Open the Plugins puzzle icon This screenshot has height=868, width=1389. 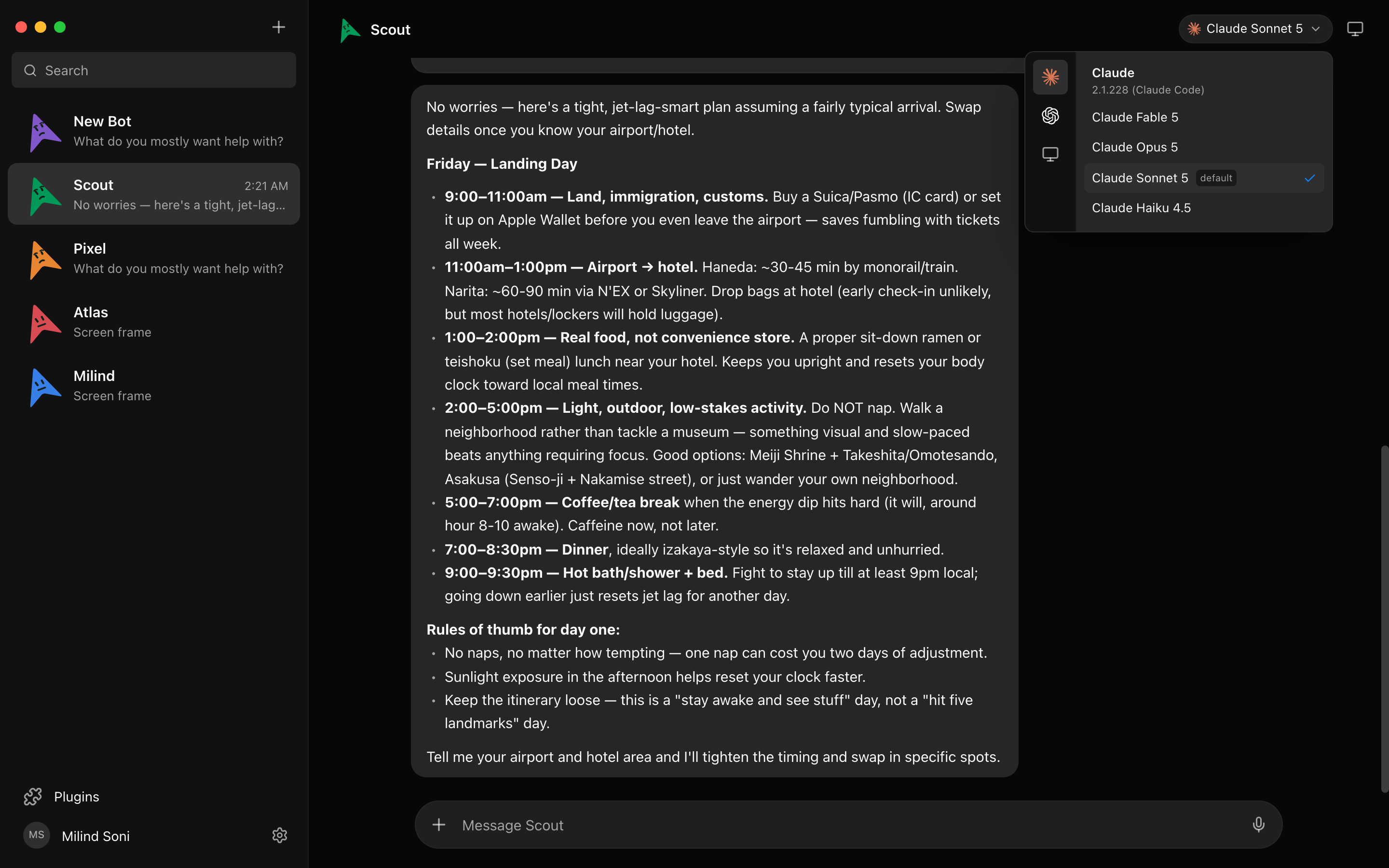(33, 796)
